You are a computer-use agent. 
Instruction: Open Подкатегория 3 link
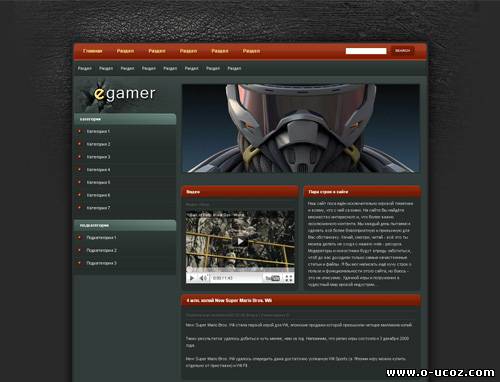click(101, 263)
